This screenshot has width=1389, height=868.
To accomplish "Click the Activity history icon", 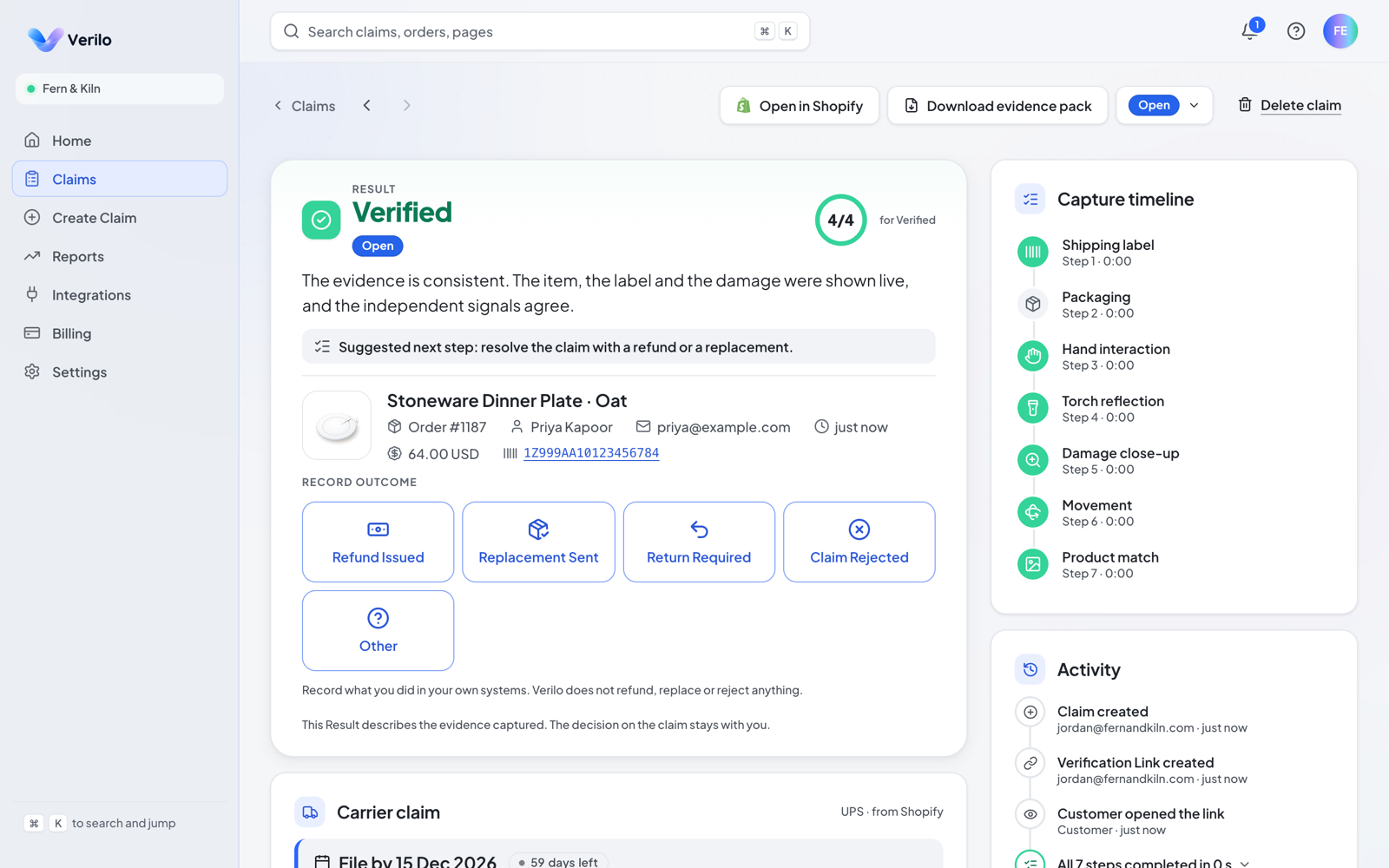I will click(x=1030, y=669).
